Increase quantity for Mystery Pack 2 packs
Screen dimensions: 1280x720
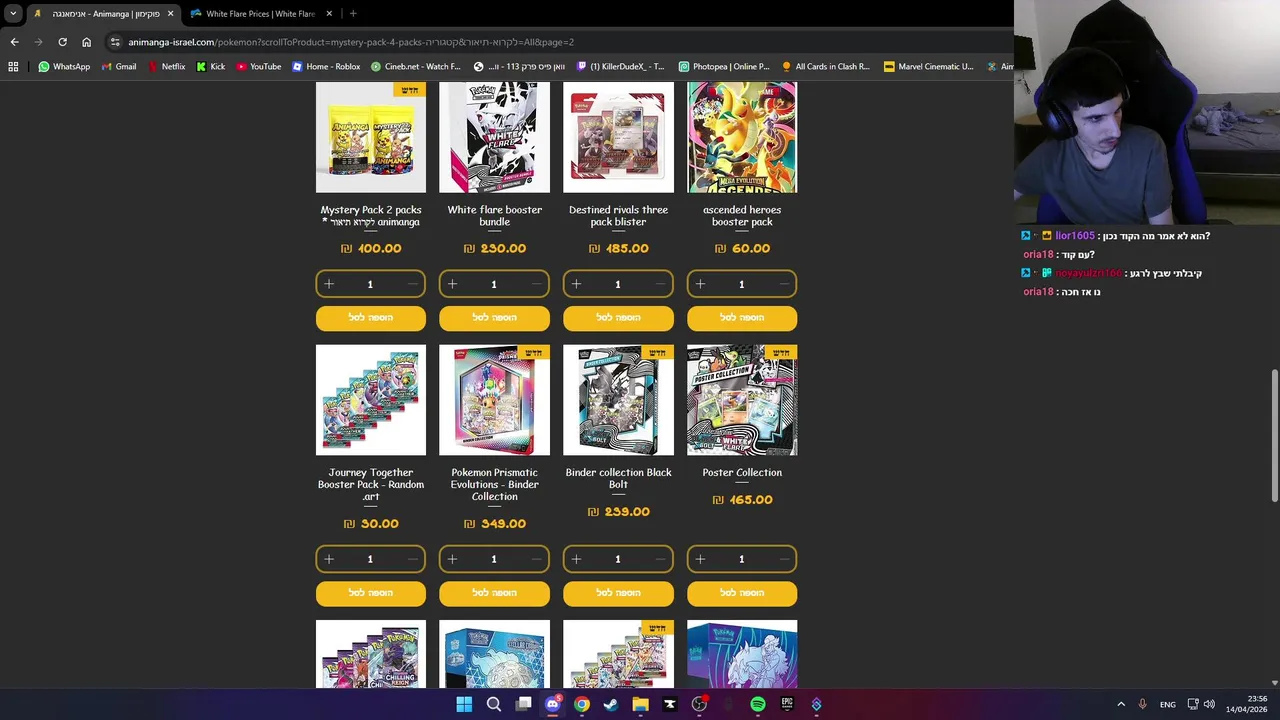[x=328, y=284]
